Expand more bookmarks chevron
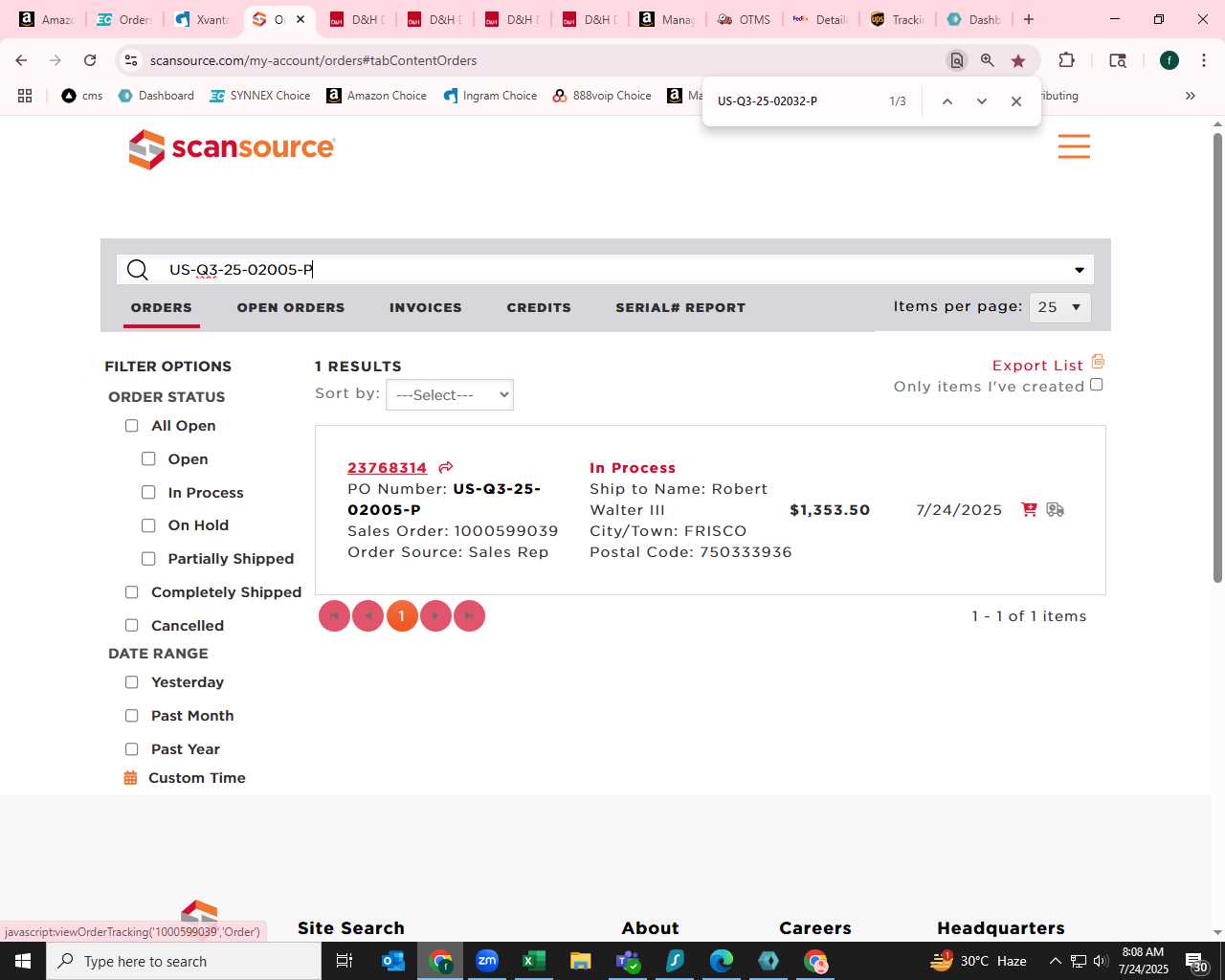 coord(1191,96)
